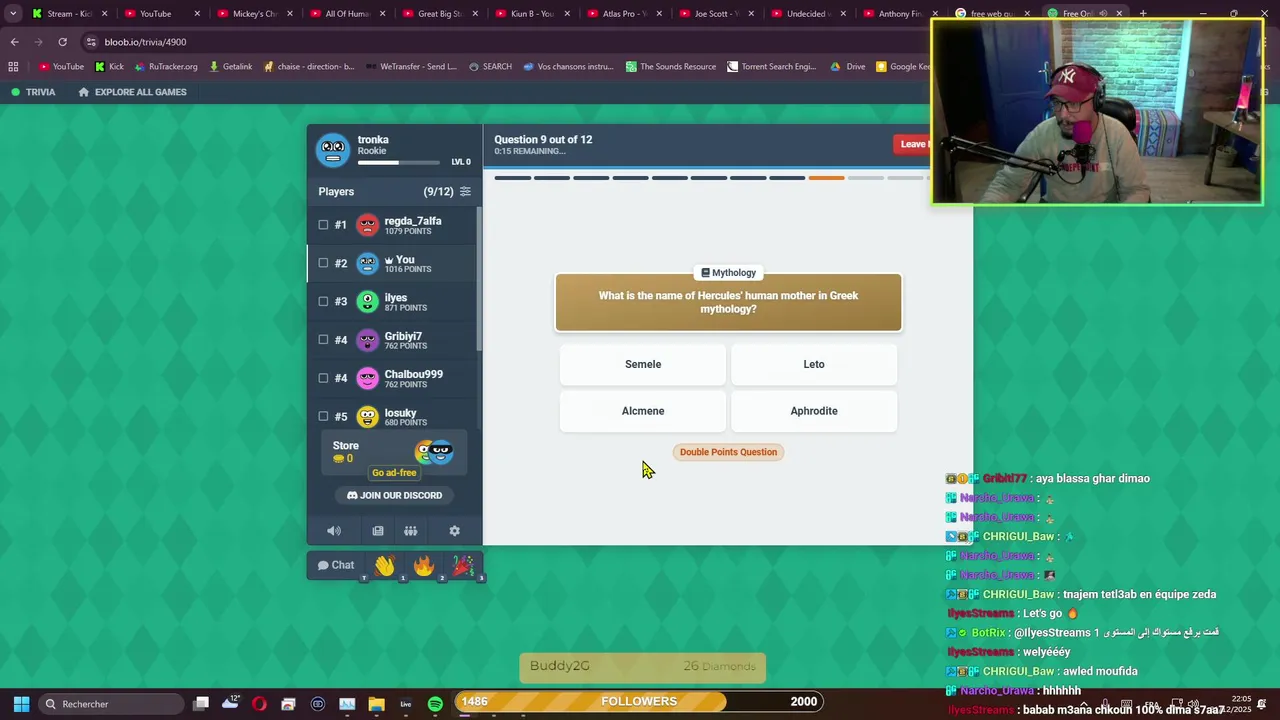Click ilyes's green avatar
The height and width of the screenshot is (720, 1280).
click(368, 302)
